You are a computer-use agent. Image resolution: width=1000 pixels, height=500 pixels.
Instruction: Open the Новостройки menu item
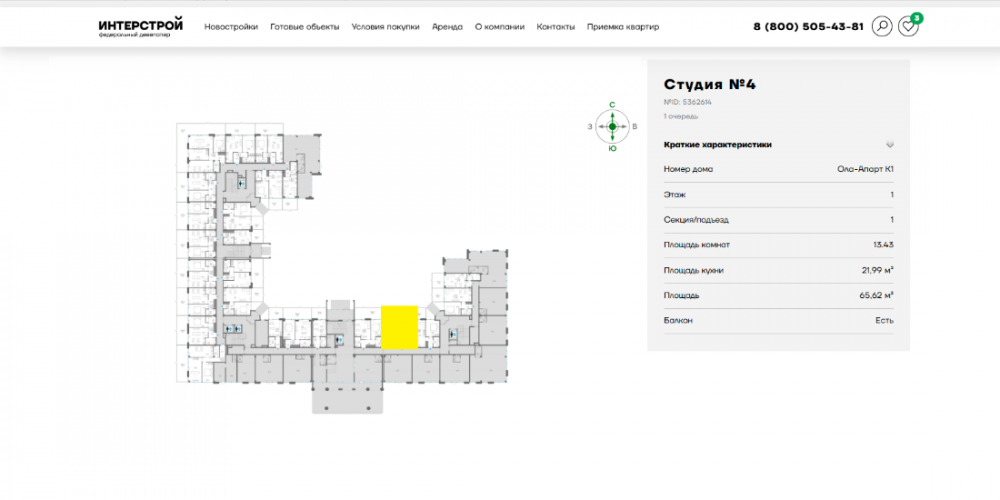[x=231, y=27]
